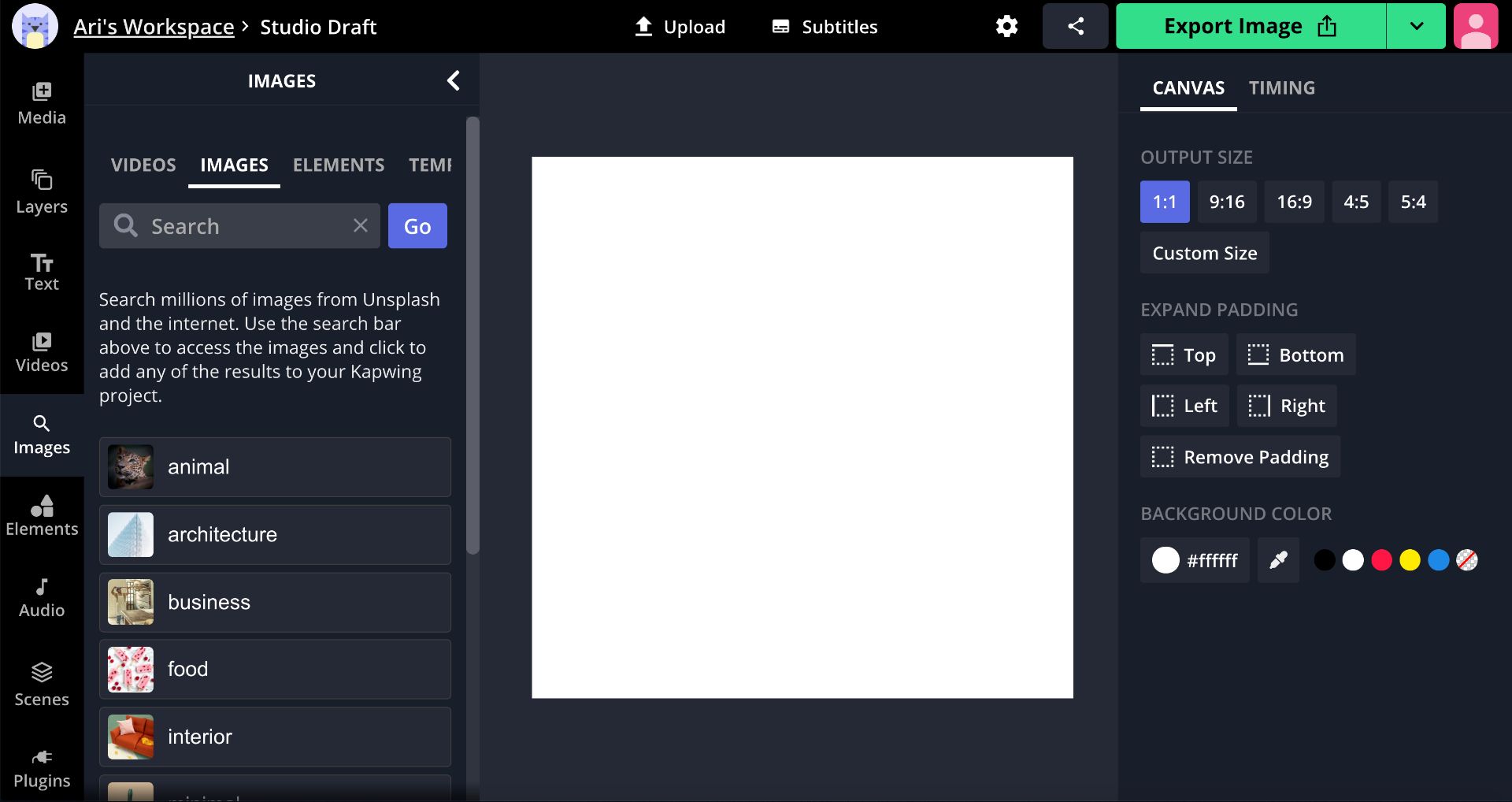Choose the transparent background swatch

pyautogui.click(x=1467, y=560)
